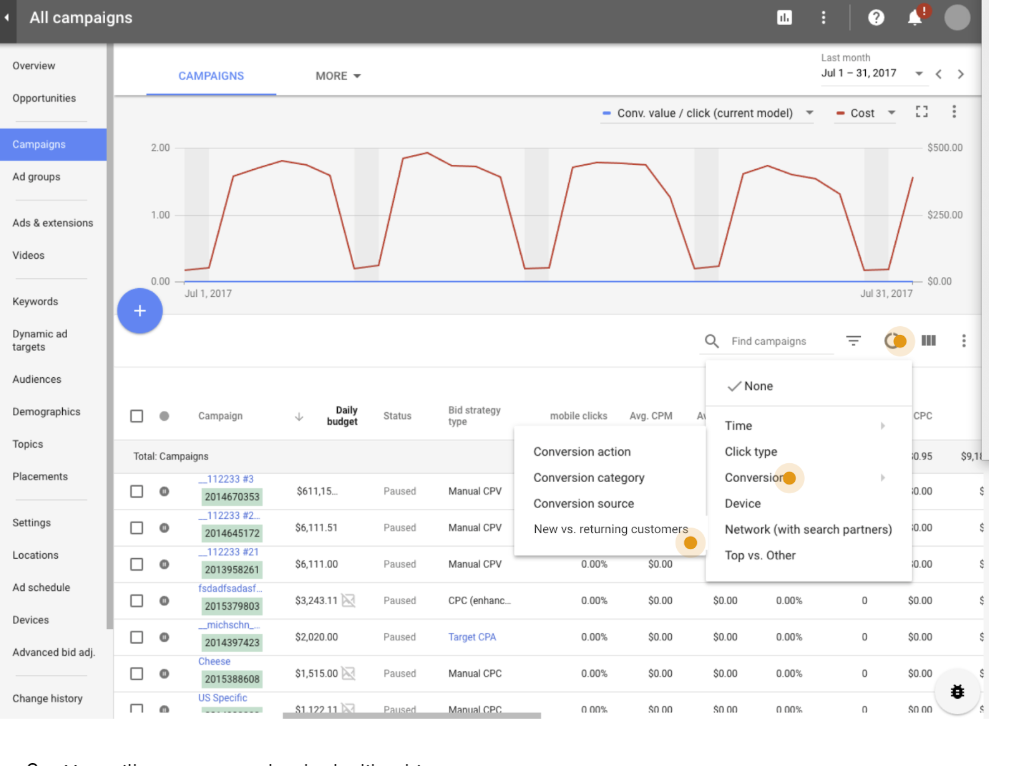Open Keywords in the sidebar
The height and width of the screenshot is (766, 1014).
[x=35, y=301]
